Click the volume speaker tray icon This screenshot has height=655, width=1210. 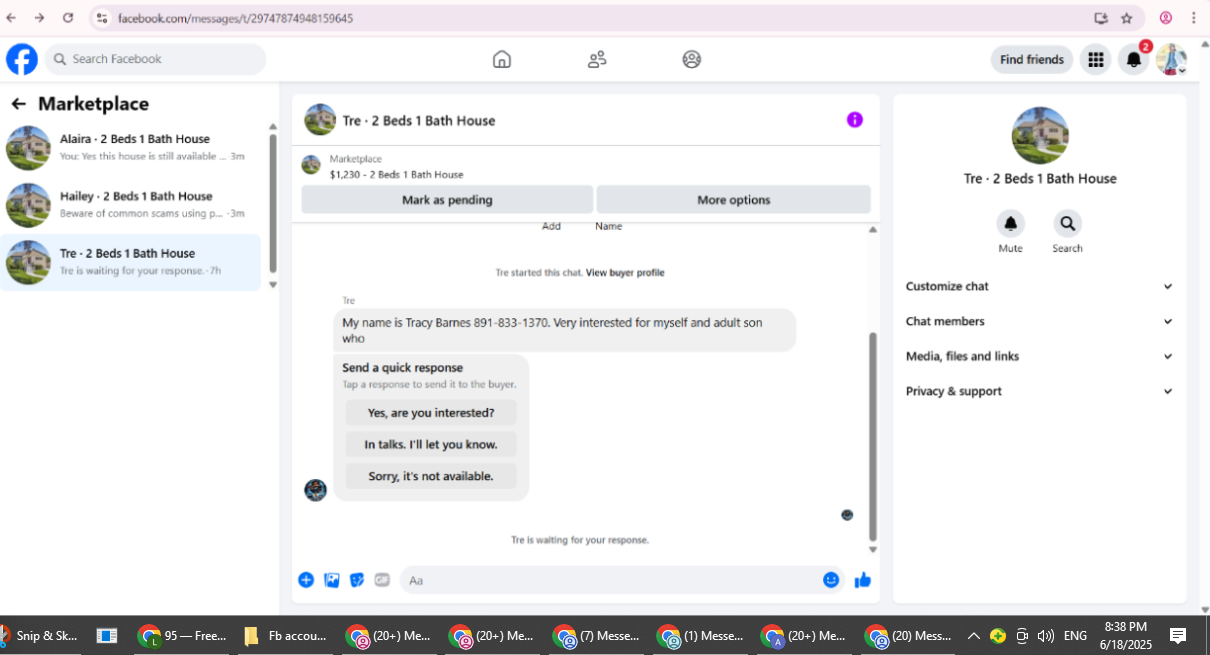(1046, 635)
